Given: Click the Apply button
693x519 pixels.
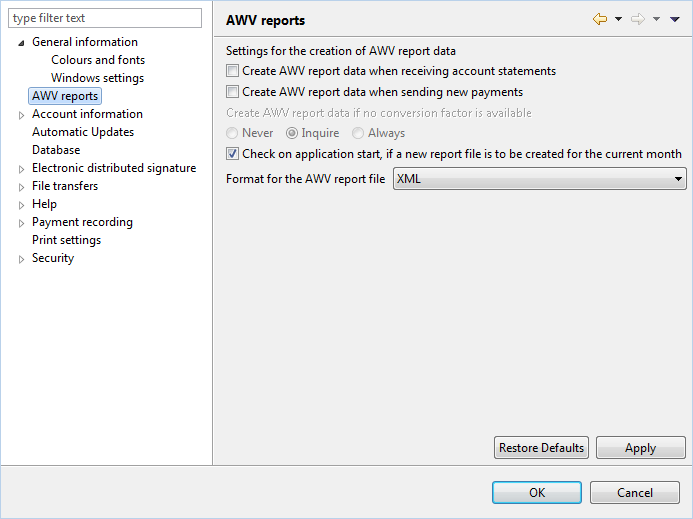Looking at the screenshot, I should tap(640, 447).
